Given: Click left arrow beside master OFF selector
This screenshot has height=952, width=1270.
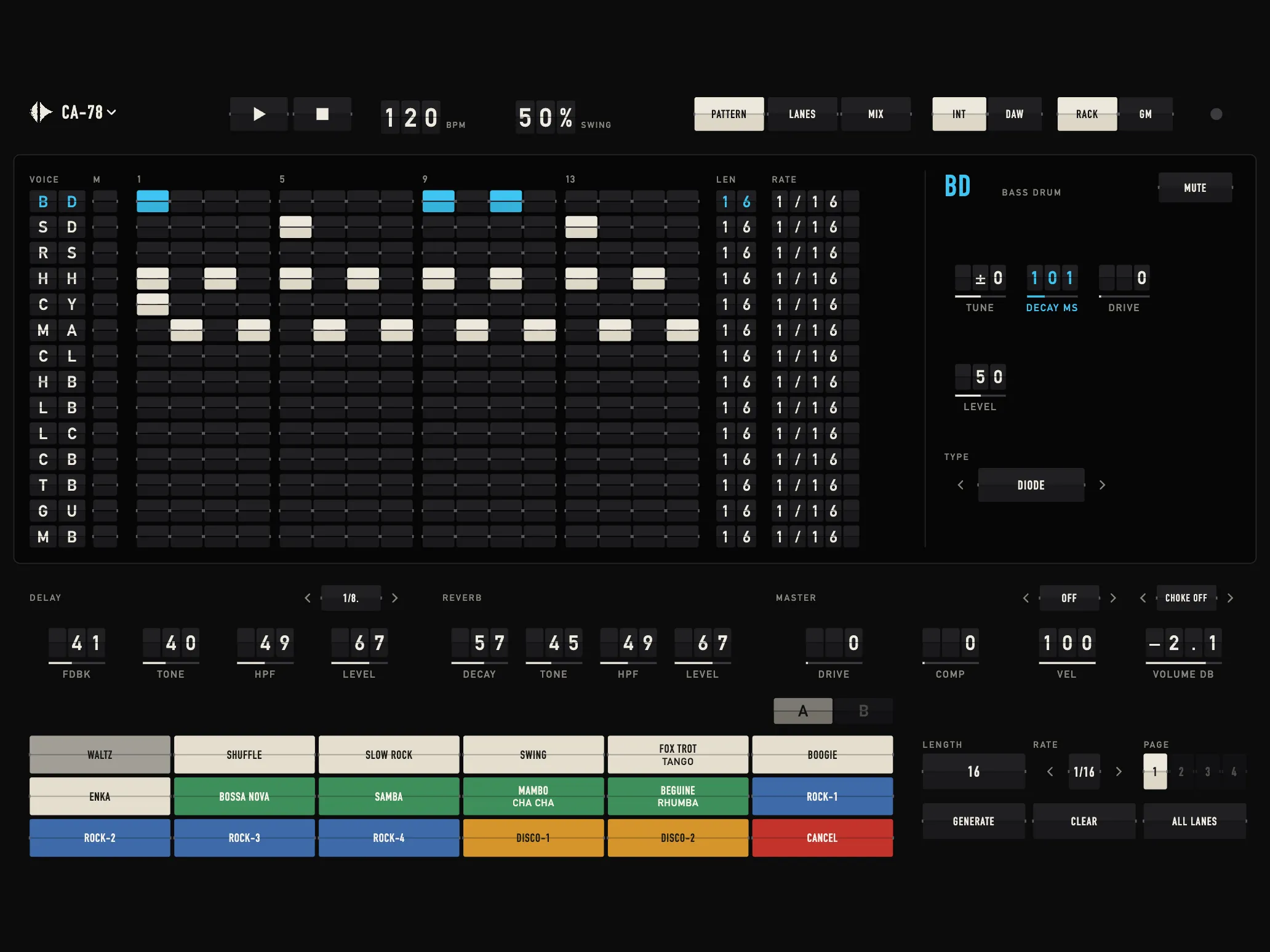Looking at the screenshot, I should (x=1026, y=598).
